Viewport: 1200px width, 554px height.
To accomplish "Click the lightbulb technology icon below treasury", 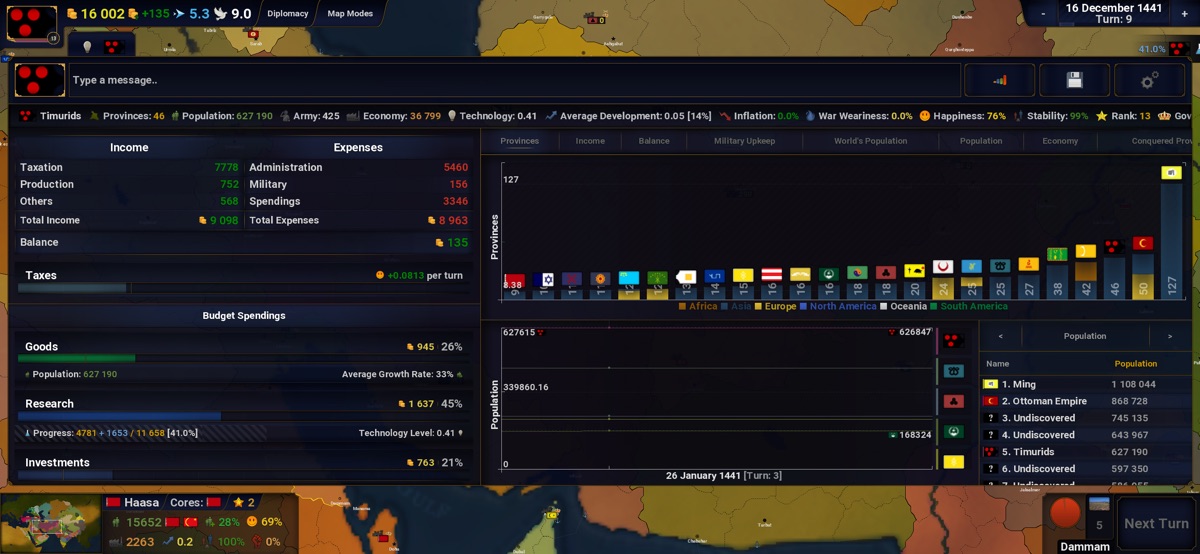I will 87,47.
